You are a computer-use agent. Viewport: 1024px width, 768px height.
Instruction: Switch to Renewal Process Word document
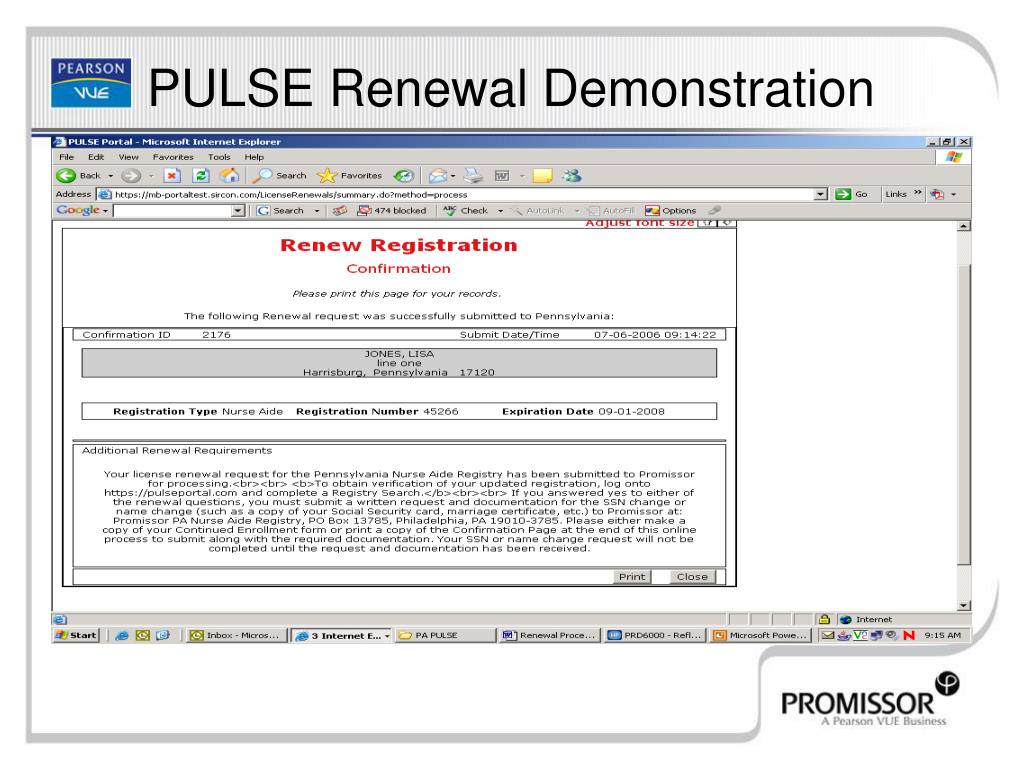[549, 635]
